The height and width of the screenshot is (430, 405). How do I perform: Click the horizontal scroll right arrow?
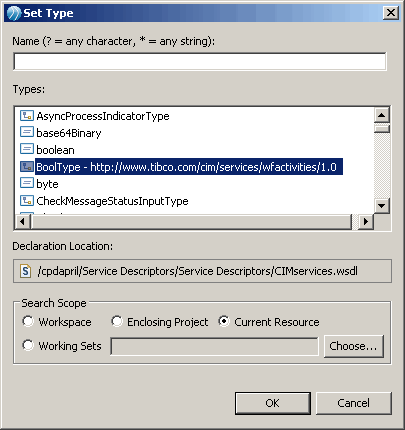[x=366, y=221]
